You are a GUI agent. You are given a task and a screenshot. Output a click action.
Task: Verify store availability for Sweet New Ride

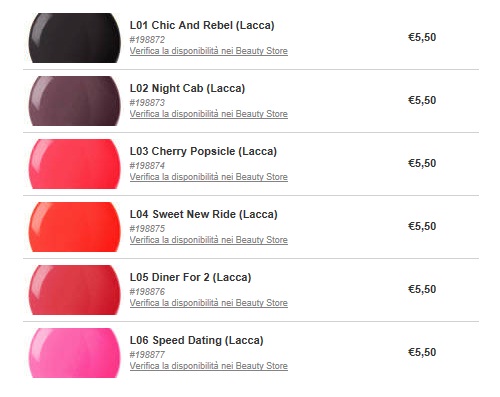tap(209, 240)
